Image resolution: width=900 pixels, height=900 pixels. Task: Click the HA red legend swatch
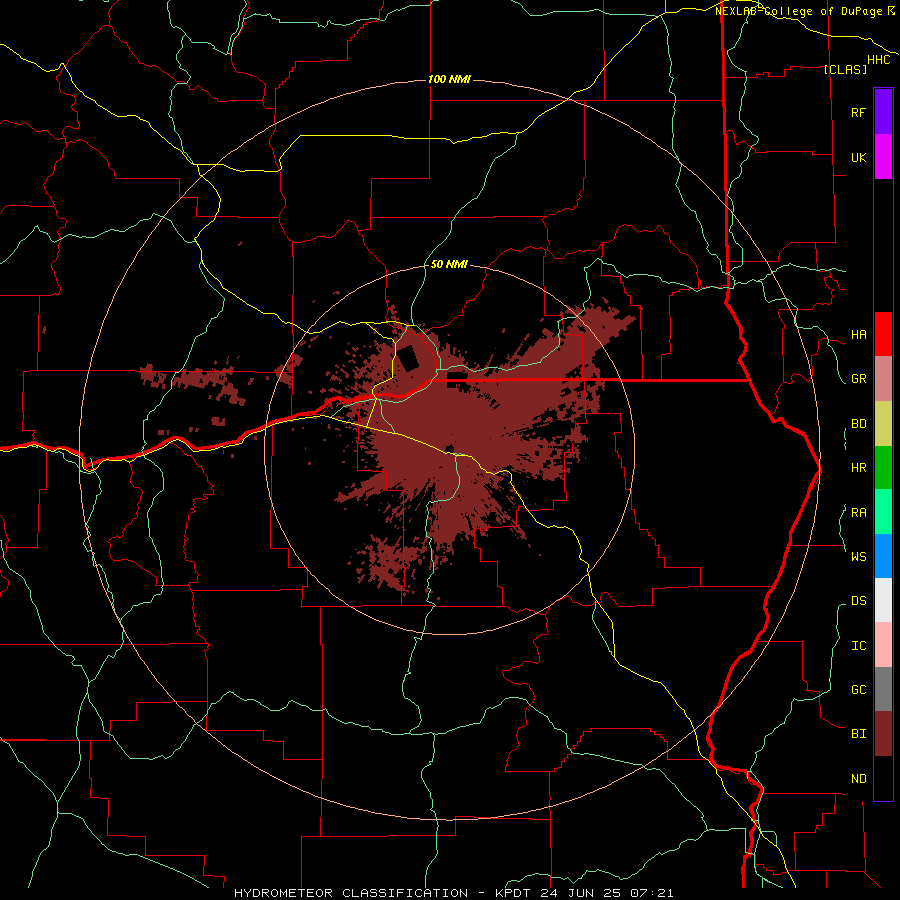tap(883, 334)
